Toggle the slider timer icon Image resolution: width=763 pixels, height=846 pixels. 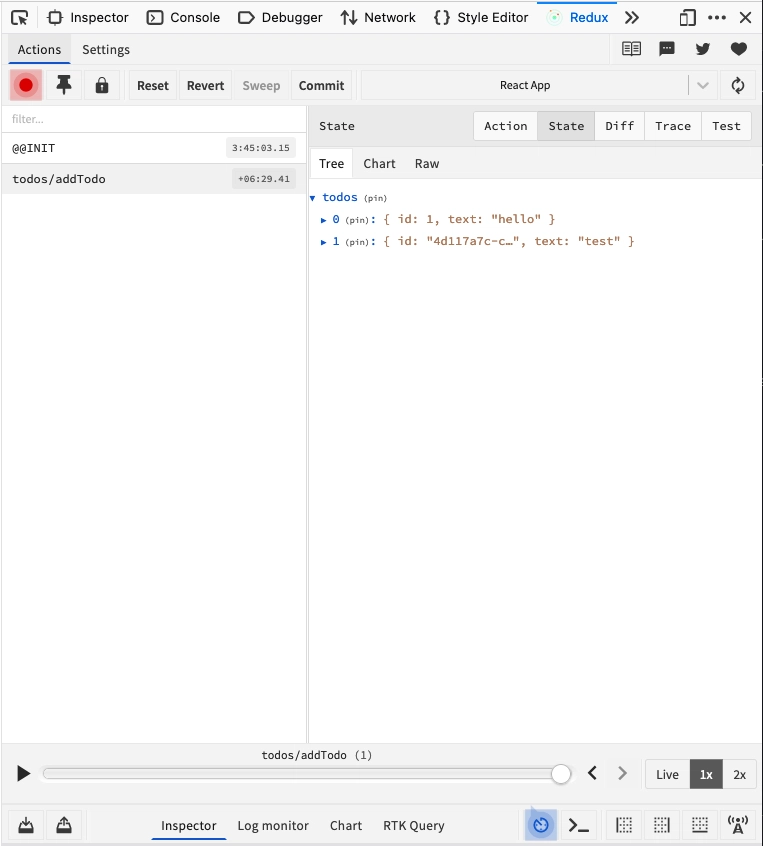pyautogui.click(x=541, y=824)
